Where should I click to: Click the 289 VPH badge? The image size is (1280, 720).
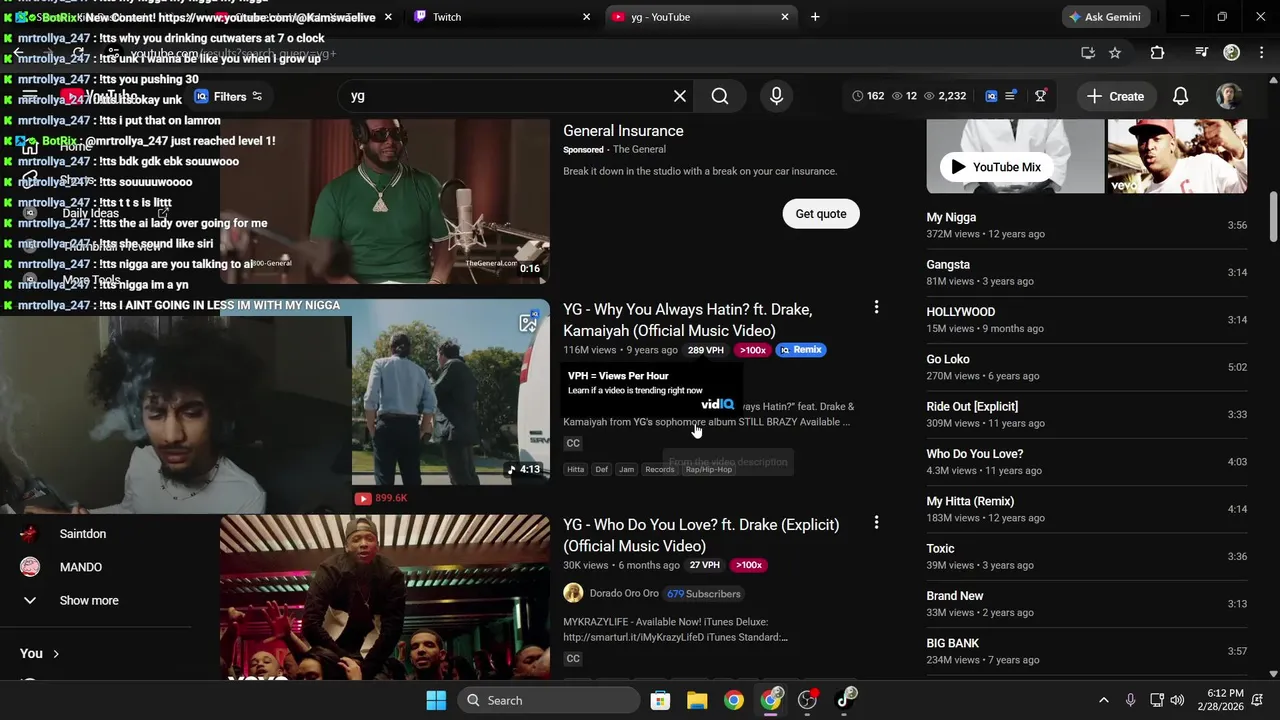[x=705, y=350]
